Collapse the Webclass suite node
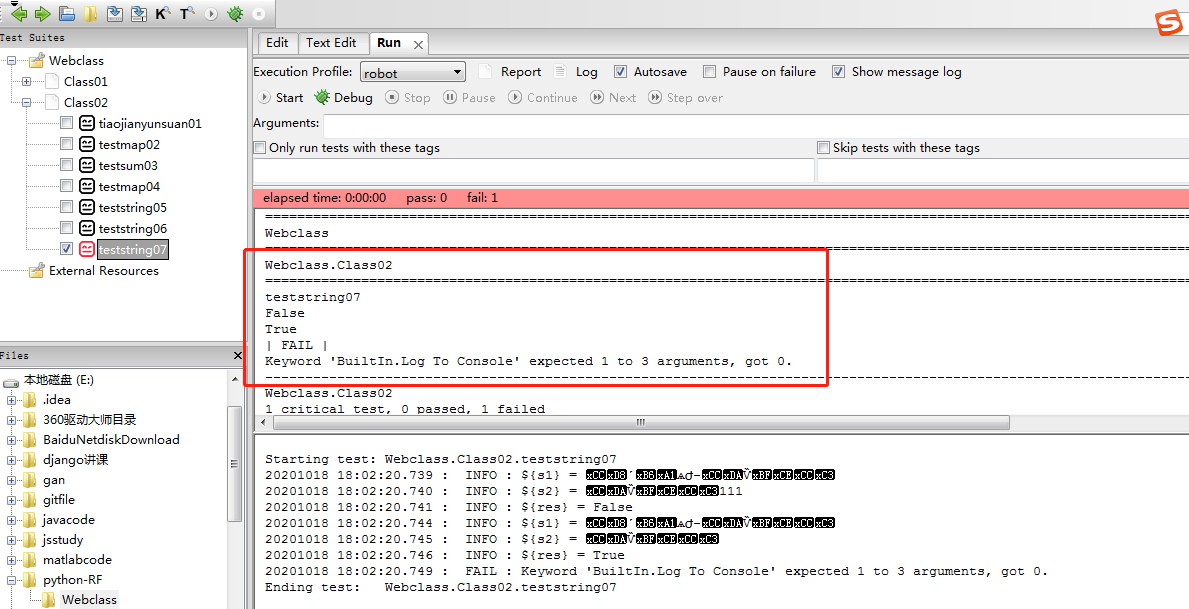This screenshot has width=1189, height=609. pyautogui.click(x=11, y=61)
